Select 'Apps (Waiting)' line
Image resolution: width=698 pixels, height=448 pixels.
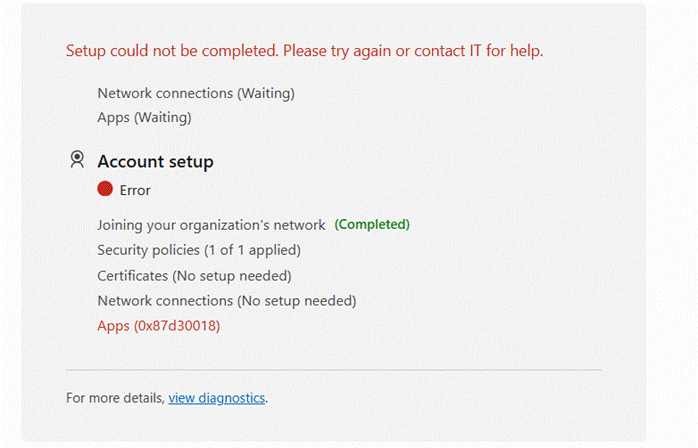(x=144, y=118)
